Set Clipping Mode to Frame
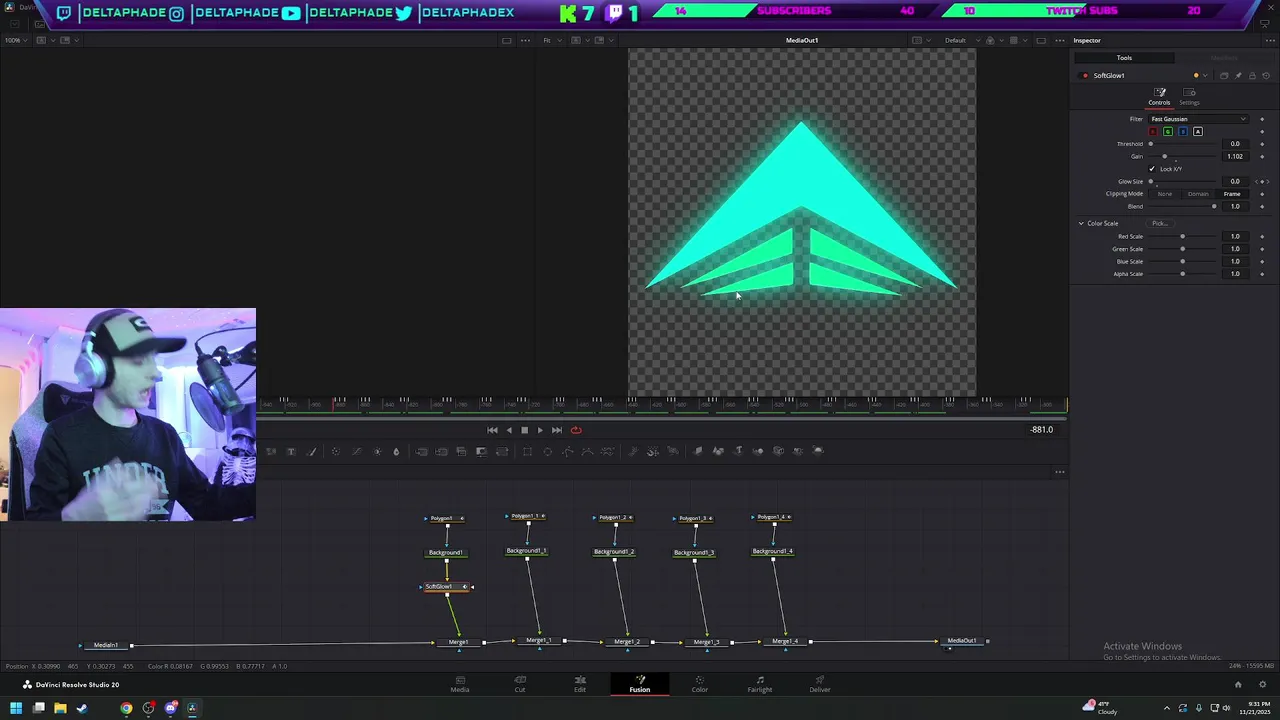This screenshot has width=1280, height=720. (x=1232, y=194)
